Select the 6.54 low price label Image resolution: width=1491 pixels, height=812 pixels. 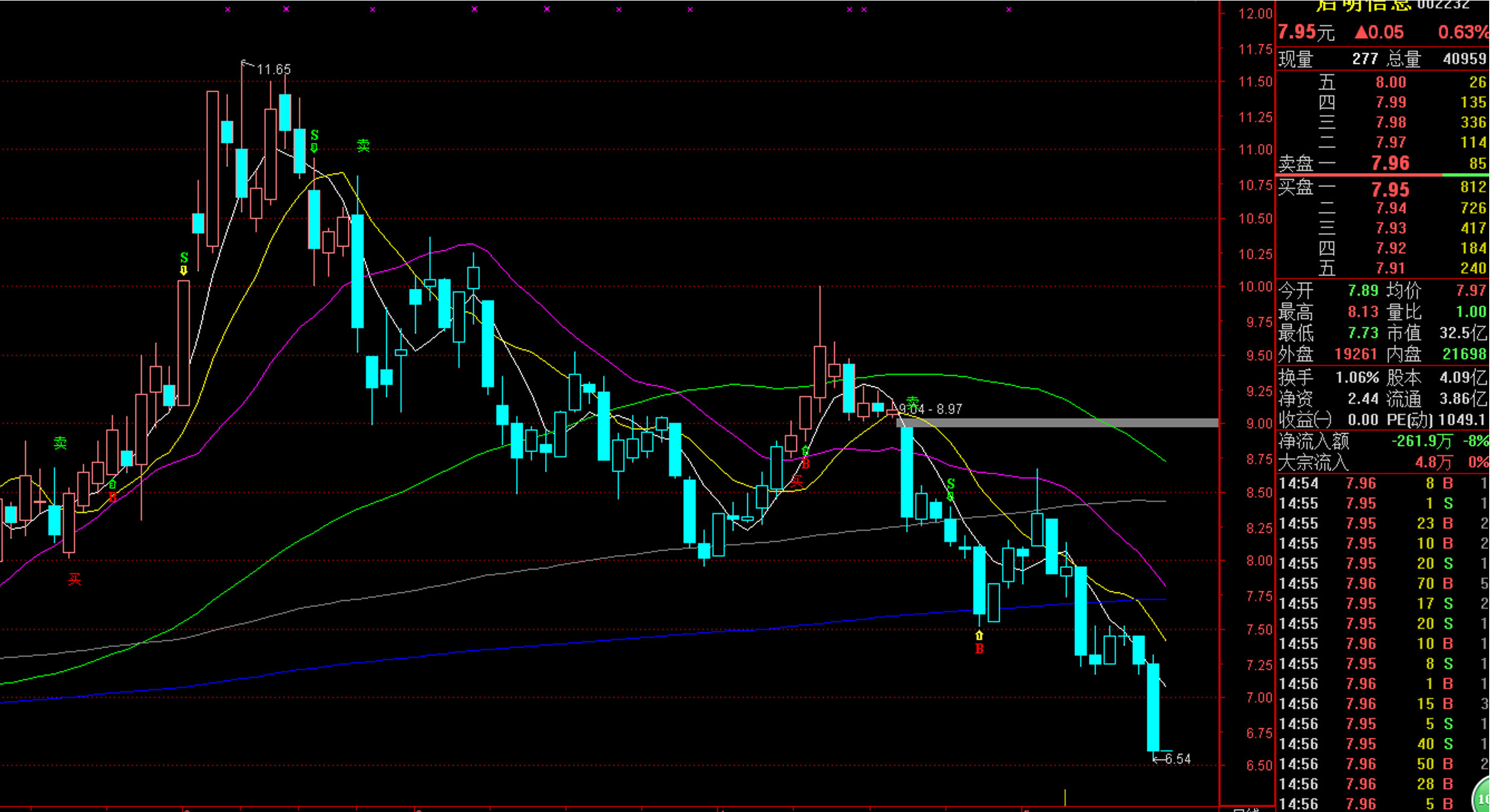click(x=1178, y=759)
